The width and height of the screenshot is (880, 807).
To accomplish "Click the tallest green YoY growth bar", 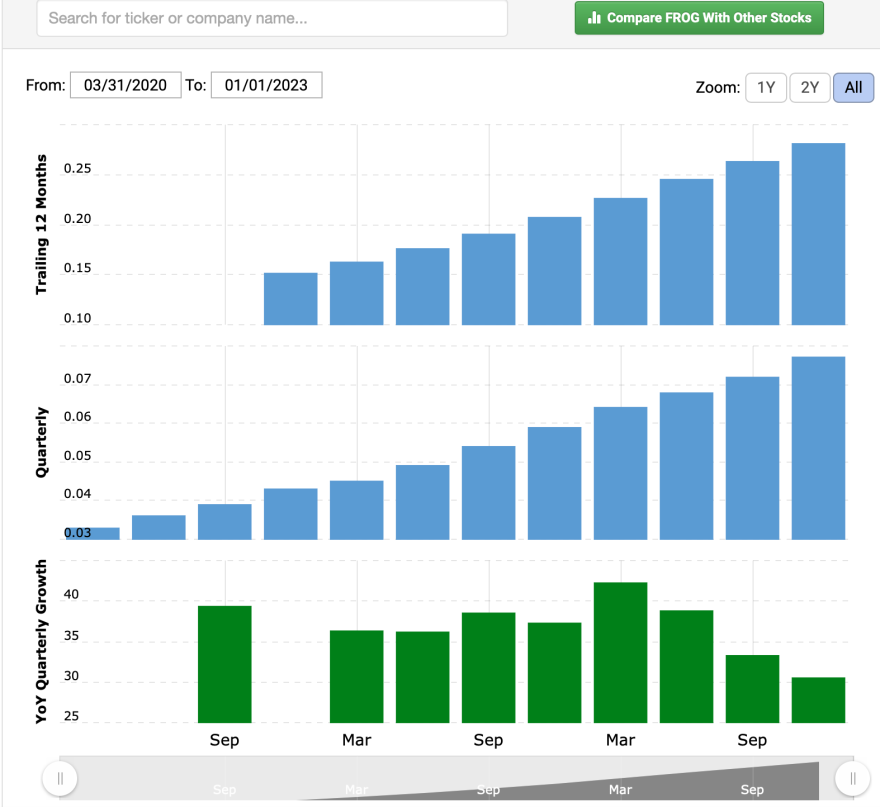I will [621, 653].
